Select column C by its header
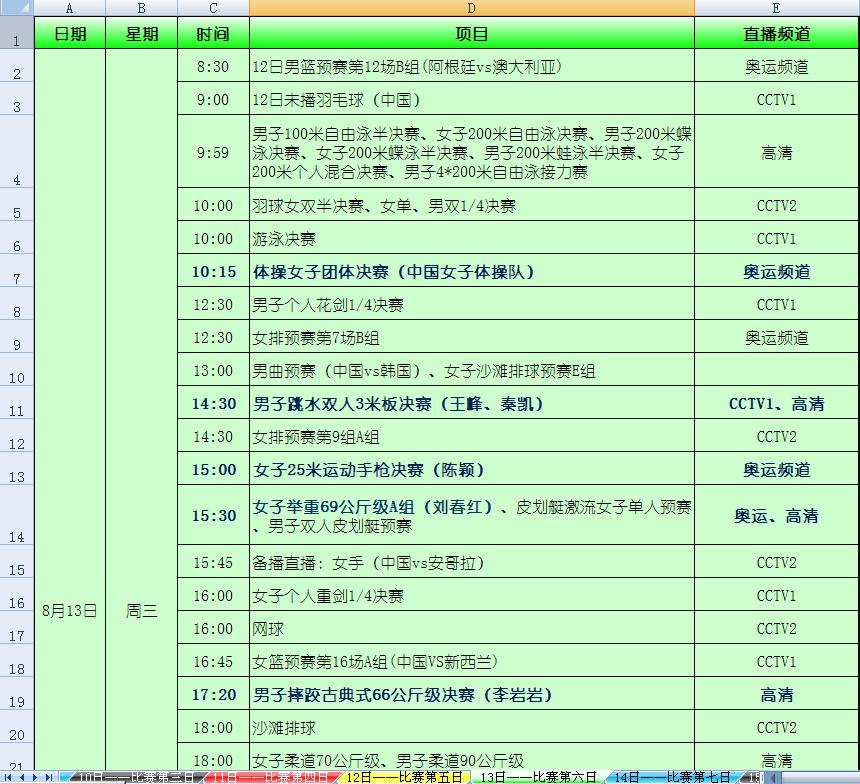The image size is (860, 784). coord(213,8)
